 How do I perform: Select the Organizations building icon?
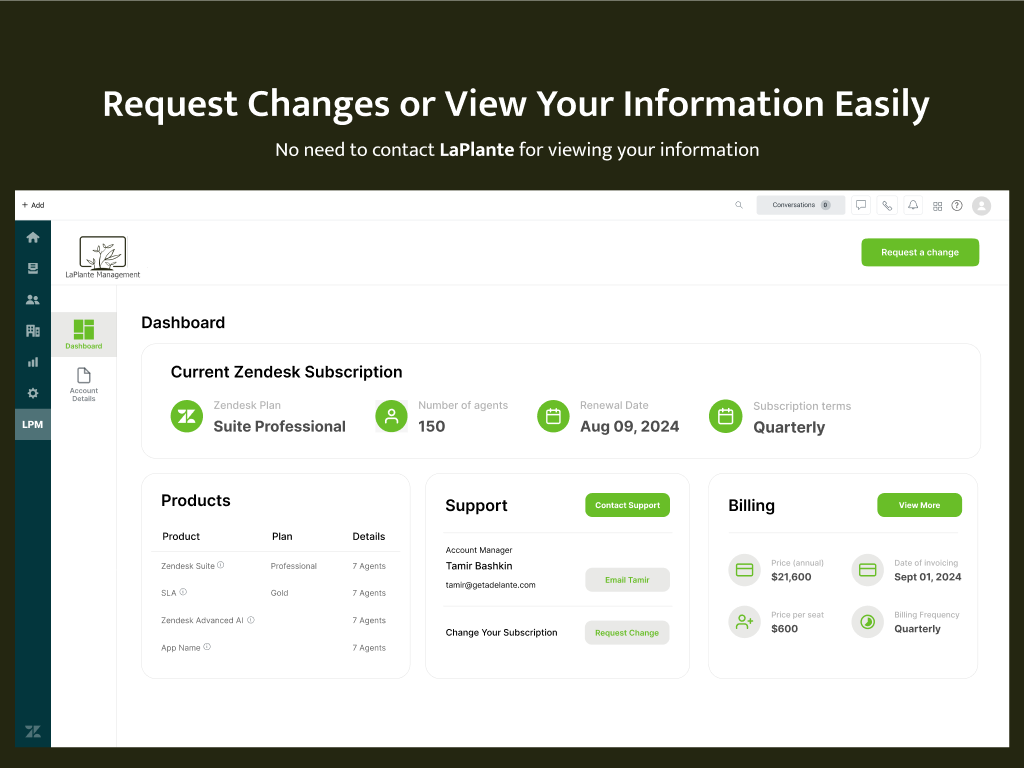[x=33, y=331]
